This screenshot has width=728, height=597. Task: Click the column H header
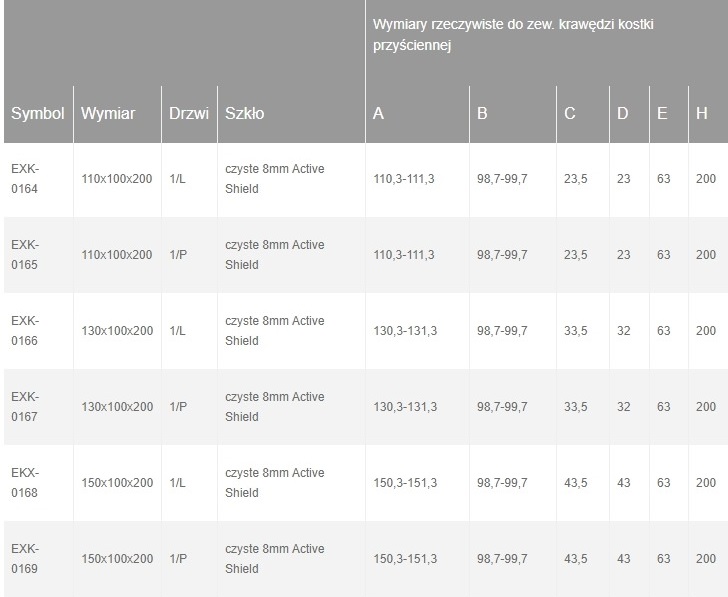pyautogui.click(x=702, y=114)
